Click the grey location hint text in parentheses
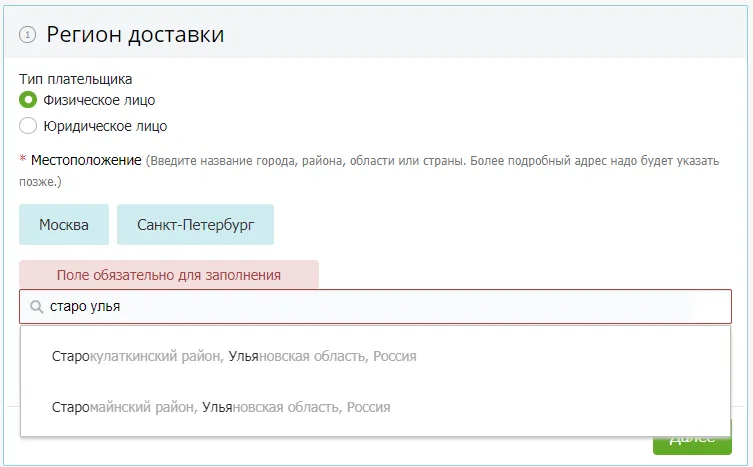 click(x=432, y=160)
